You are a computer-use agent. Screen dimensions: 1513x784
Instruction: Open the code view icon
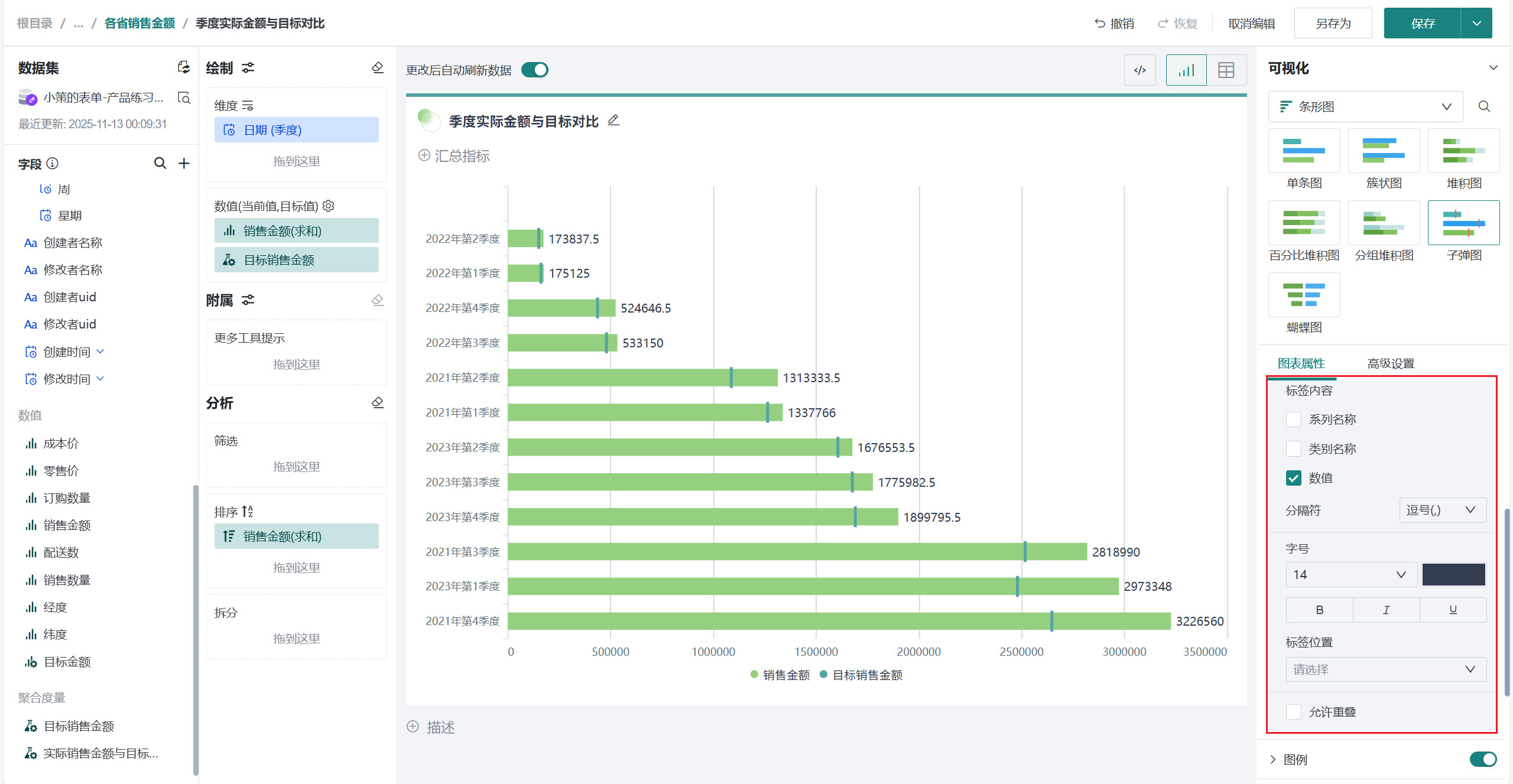(1139, 70)
